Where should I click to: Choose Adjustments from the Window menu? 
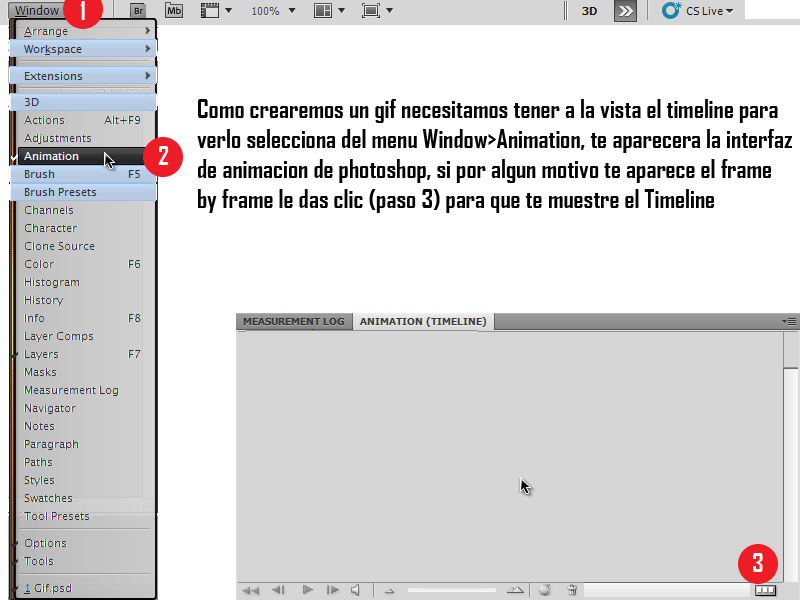83,138
